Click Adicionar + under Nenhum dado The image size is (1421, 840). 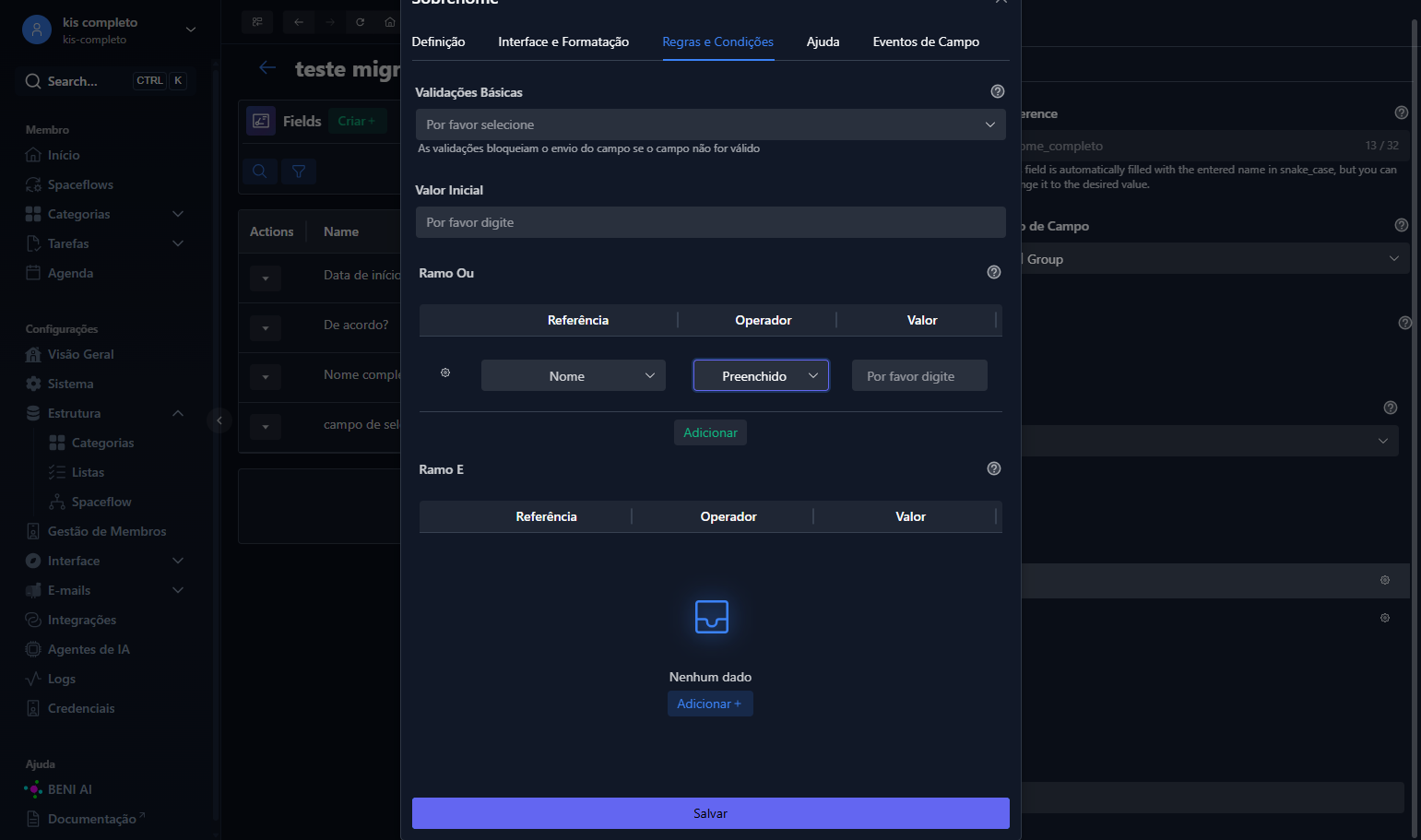710,704
